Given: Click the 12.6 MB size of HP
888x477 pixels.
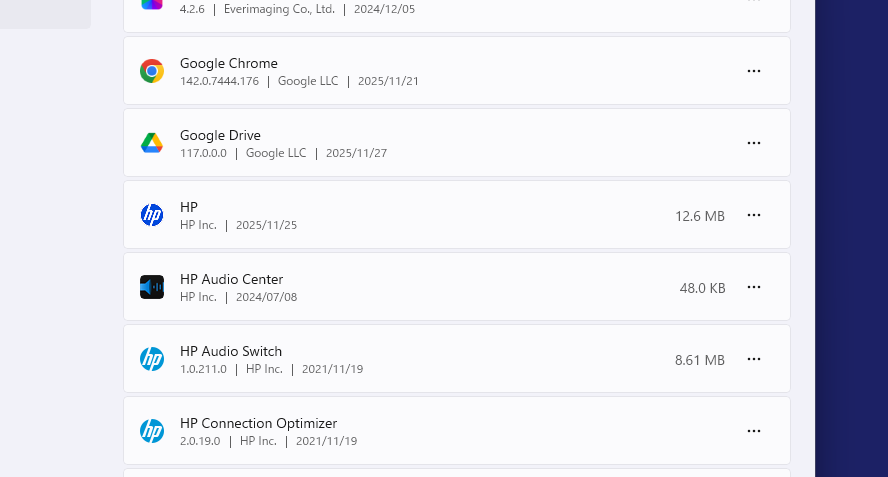Looking at the screenshot, I should click(x=700, y=216).
